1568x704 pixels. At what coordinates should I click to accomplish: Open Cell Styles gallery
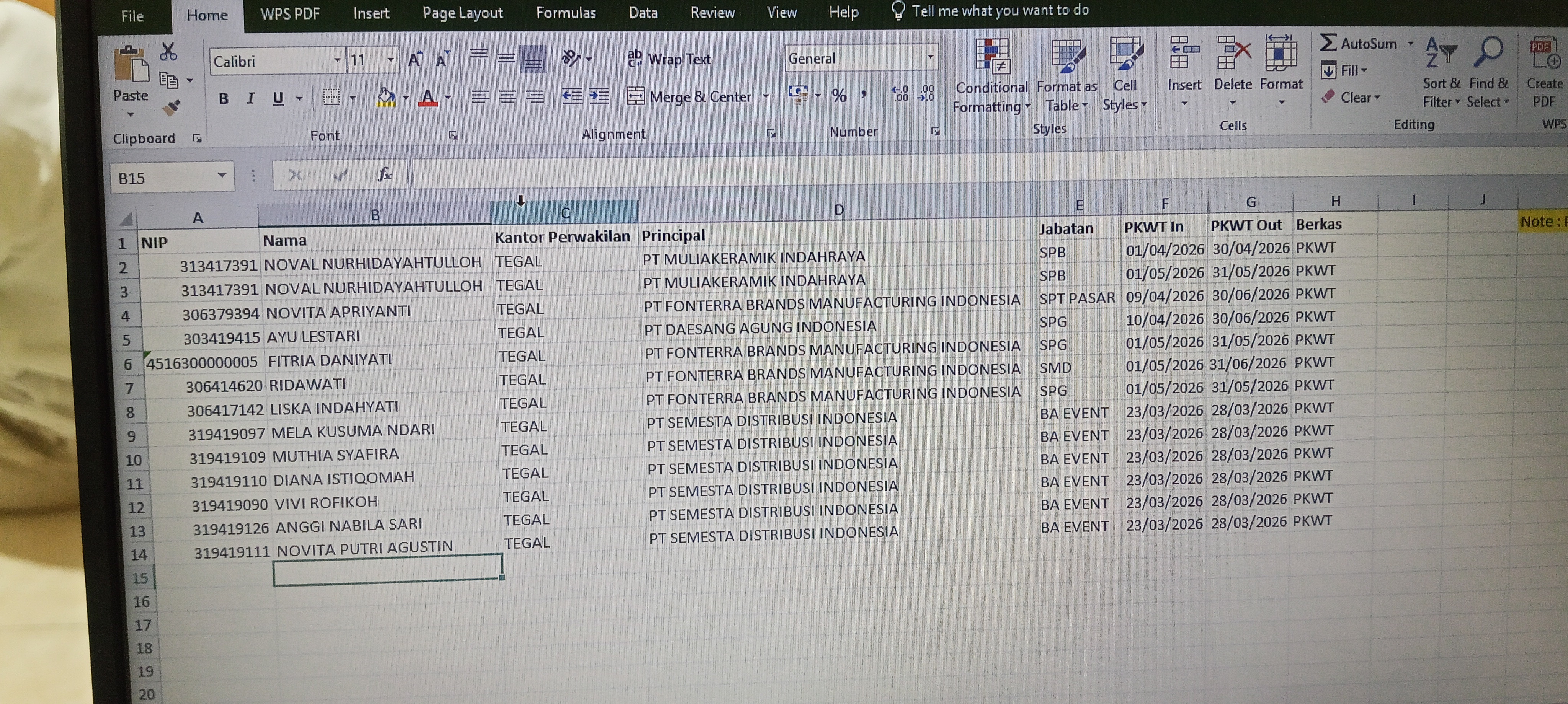pyautogui.click(x=1125, y=74)
